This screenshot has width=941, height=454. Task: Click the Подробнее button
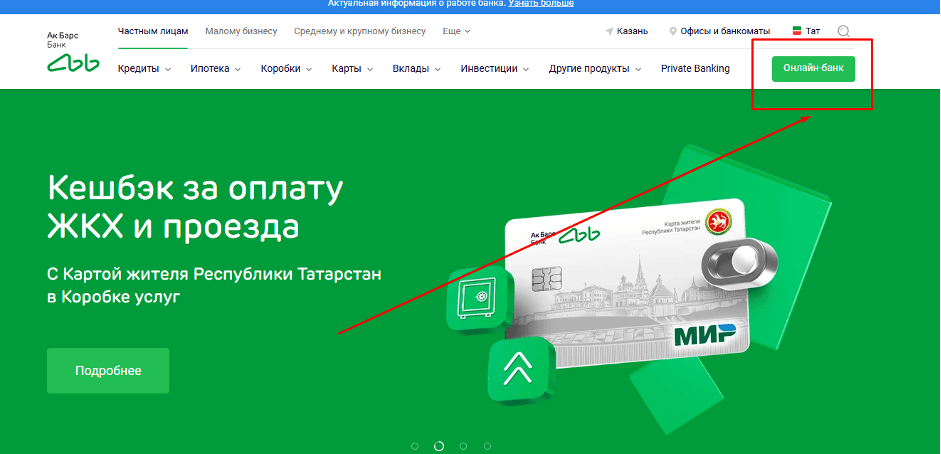pos(108,371)
